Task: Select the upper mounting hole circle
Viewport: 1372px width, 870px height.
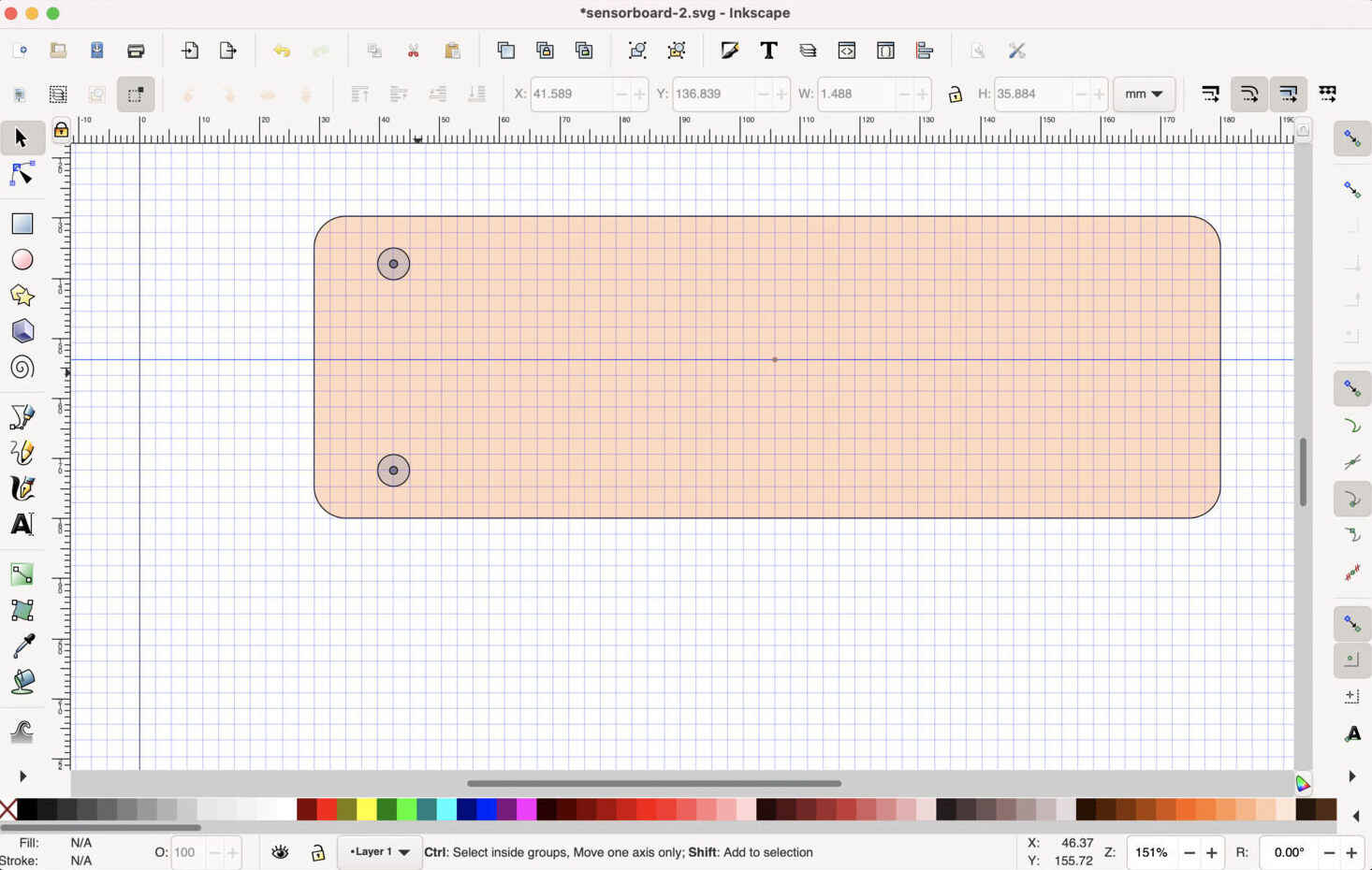Action: [x=393, y=264]
